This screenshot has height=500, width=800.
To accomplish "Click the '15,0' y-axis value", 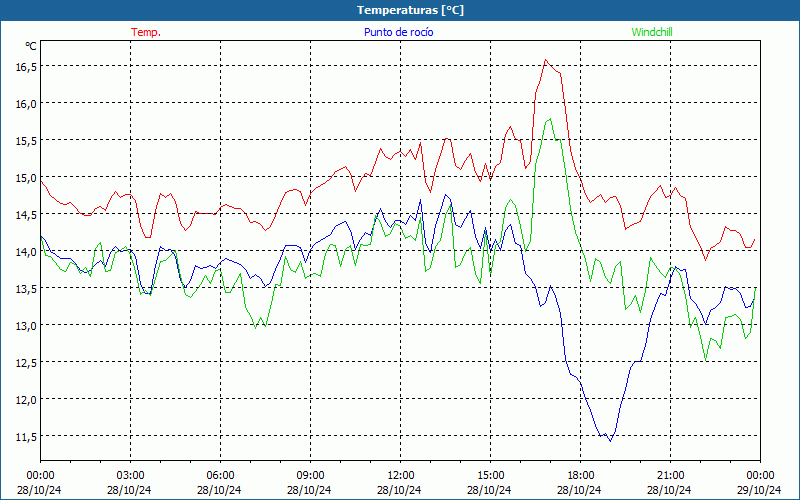I will 27,178.
